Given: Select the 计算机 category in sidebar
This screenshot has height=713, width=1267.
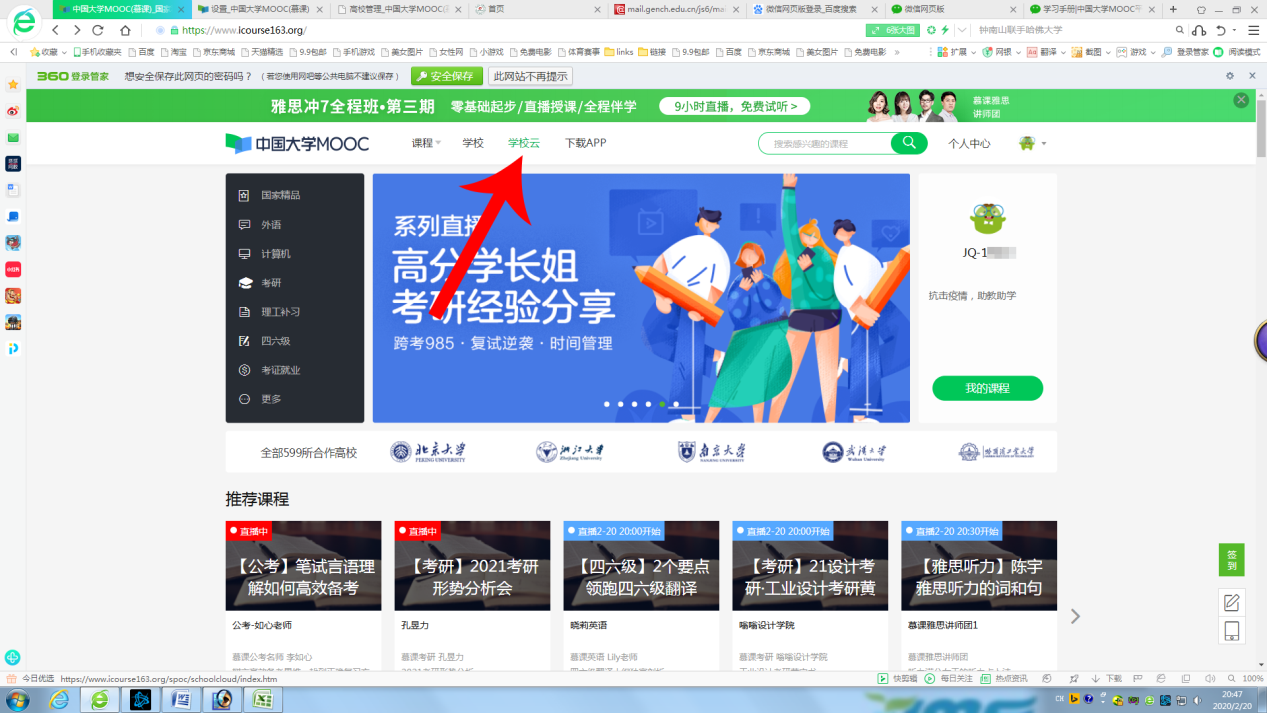Looking at the screenshot, I should click(275, 254).
